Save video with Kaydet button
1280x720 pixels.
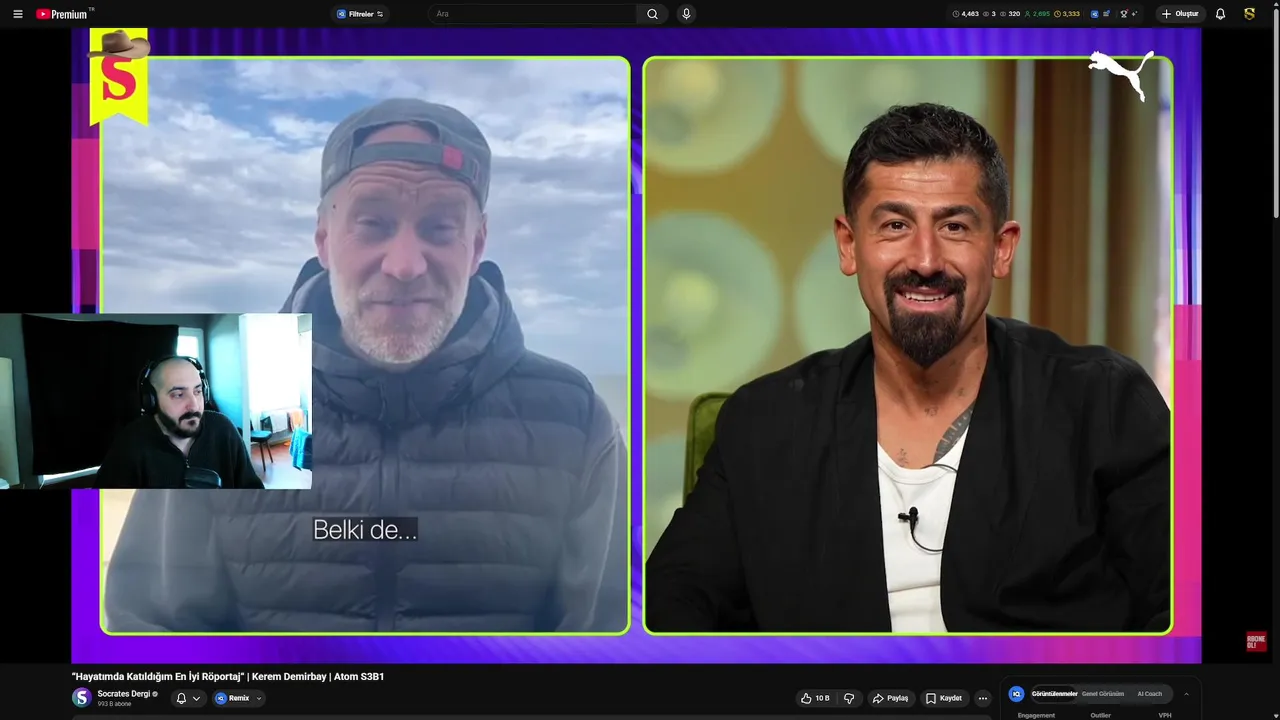click(x=944, y=698)
